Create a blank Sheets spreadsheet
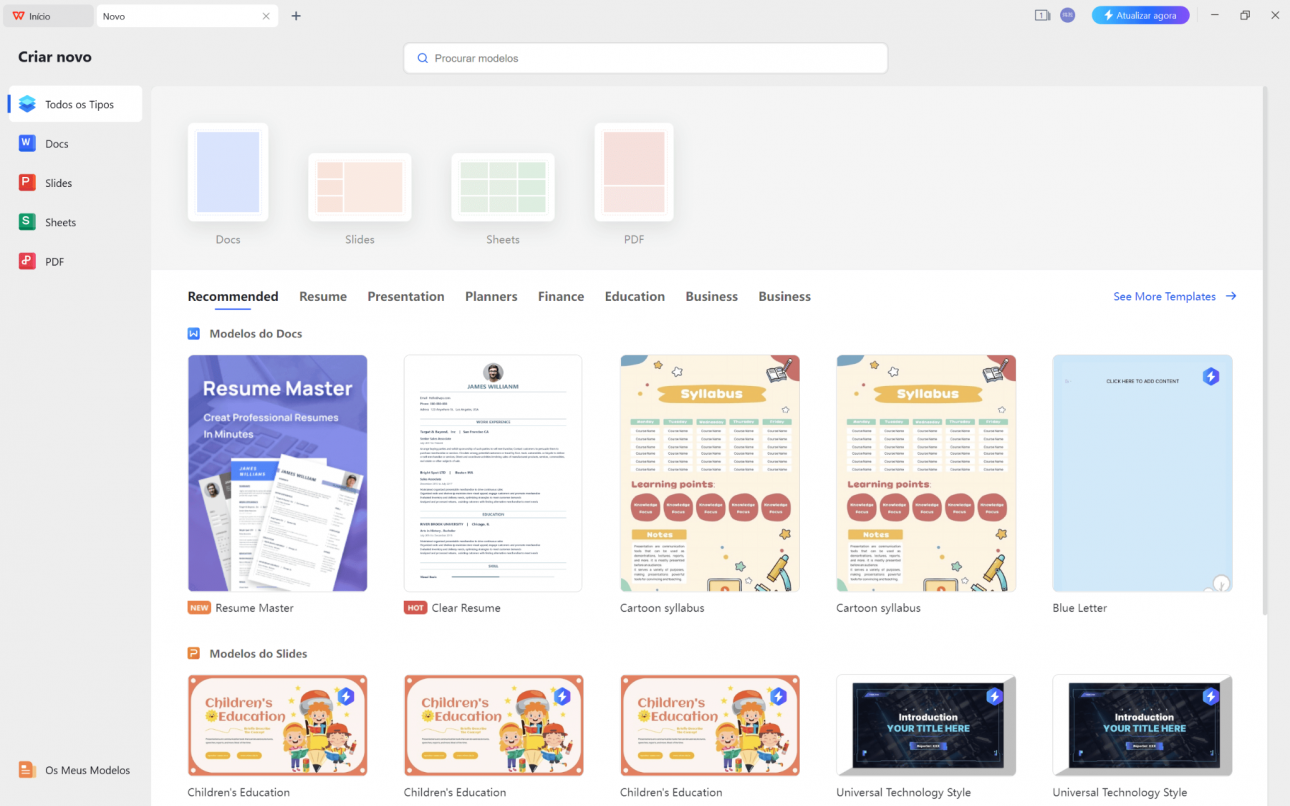 coord(503,187)
